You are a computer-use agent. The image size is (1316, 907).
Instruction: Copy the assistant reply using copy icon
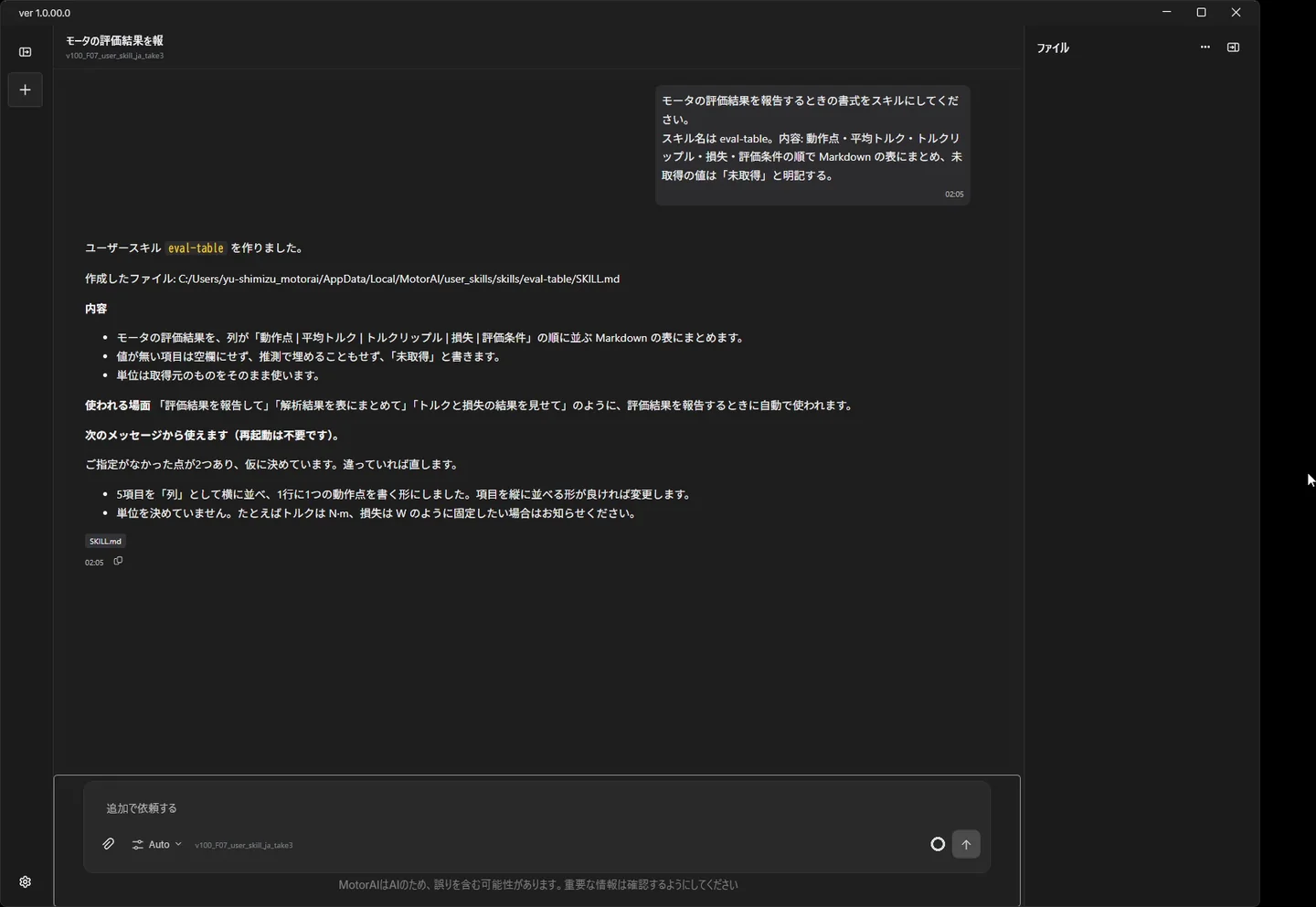pyautogui.click(x=118, y=561)
